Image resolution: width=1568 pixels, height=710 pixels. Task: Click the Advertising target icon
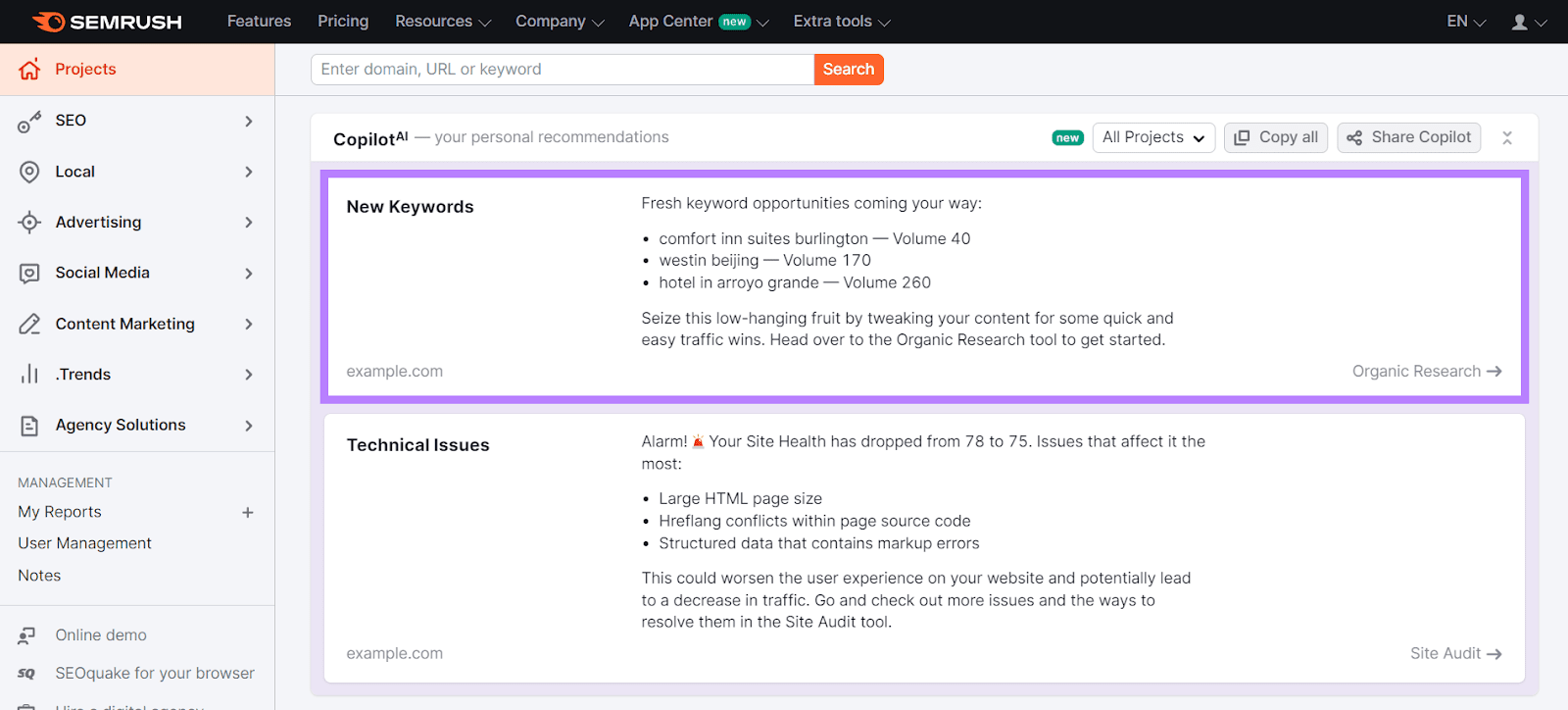30,223
